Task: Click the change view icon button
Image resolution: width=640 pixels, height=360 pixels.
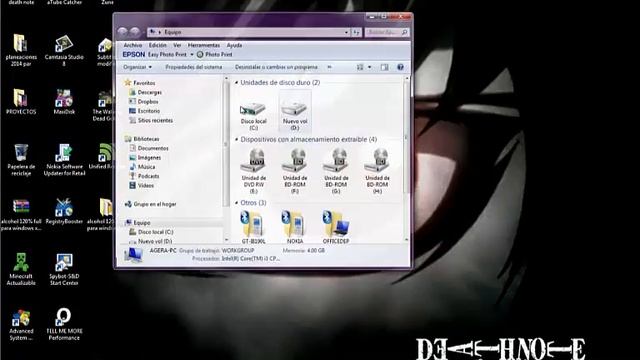Action: pos(360,67)
